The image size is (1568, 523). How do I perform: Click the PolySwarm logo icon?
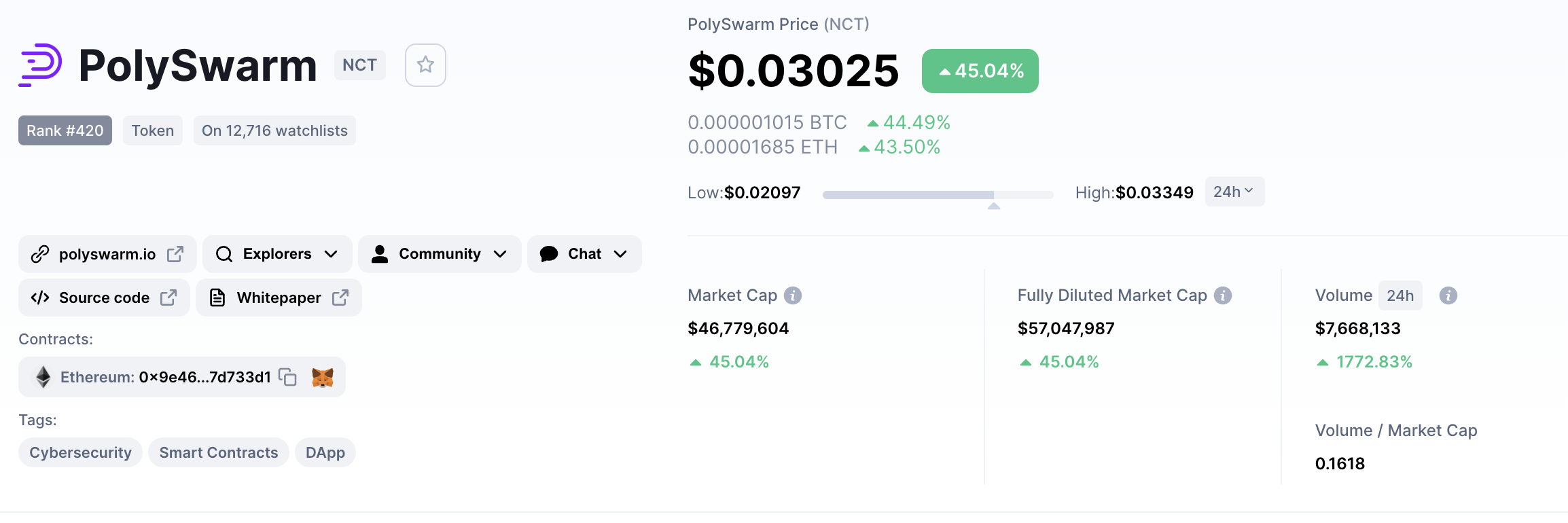point(40,65)
